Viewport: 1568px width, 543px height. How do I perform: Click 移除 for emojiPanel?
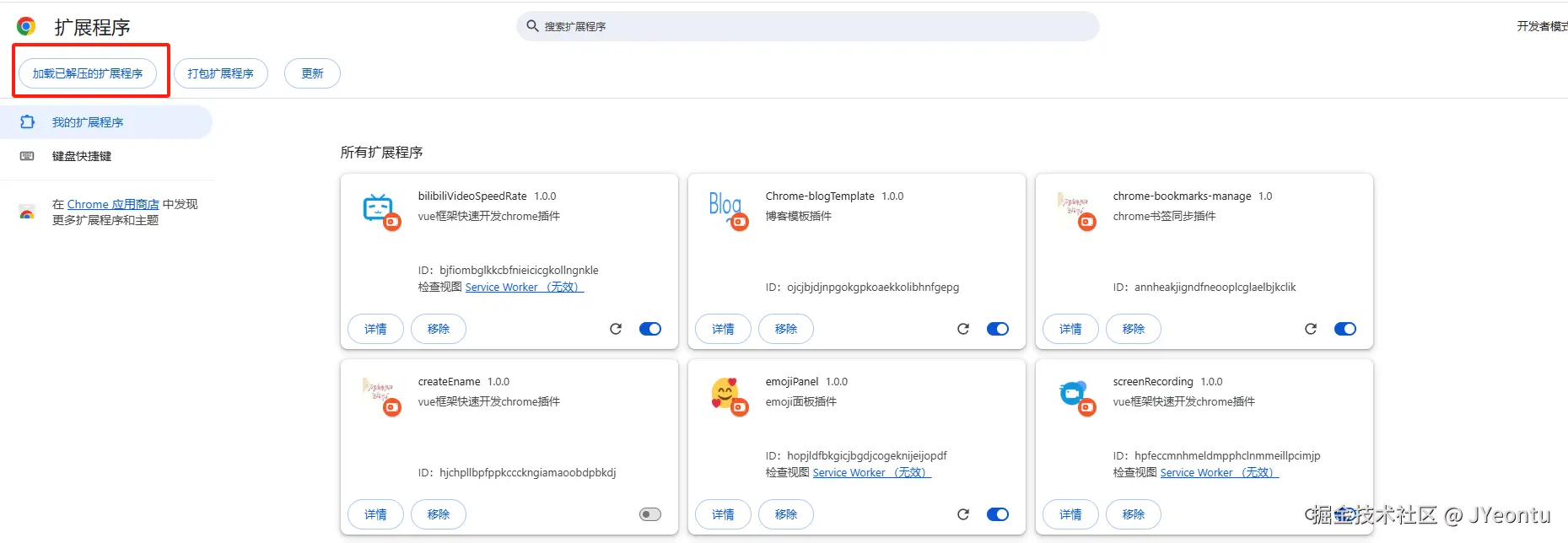[x=786, y=514]
